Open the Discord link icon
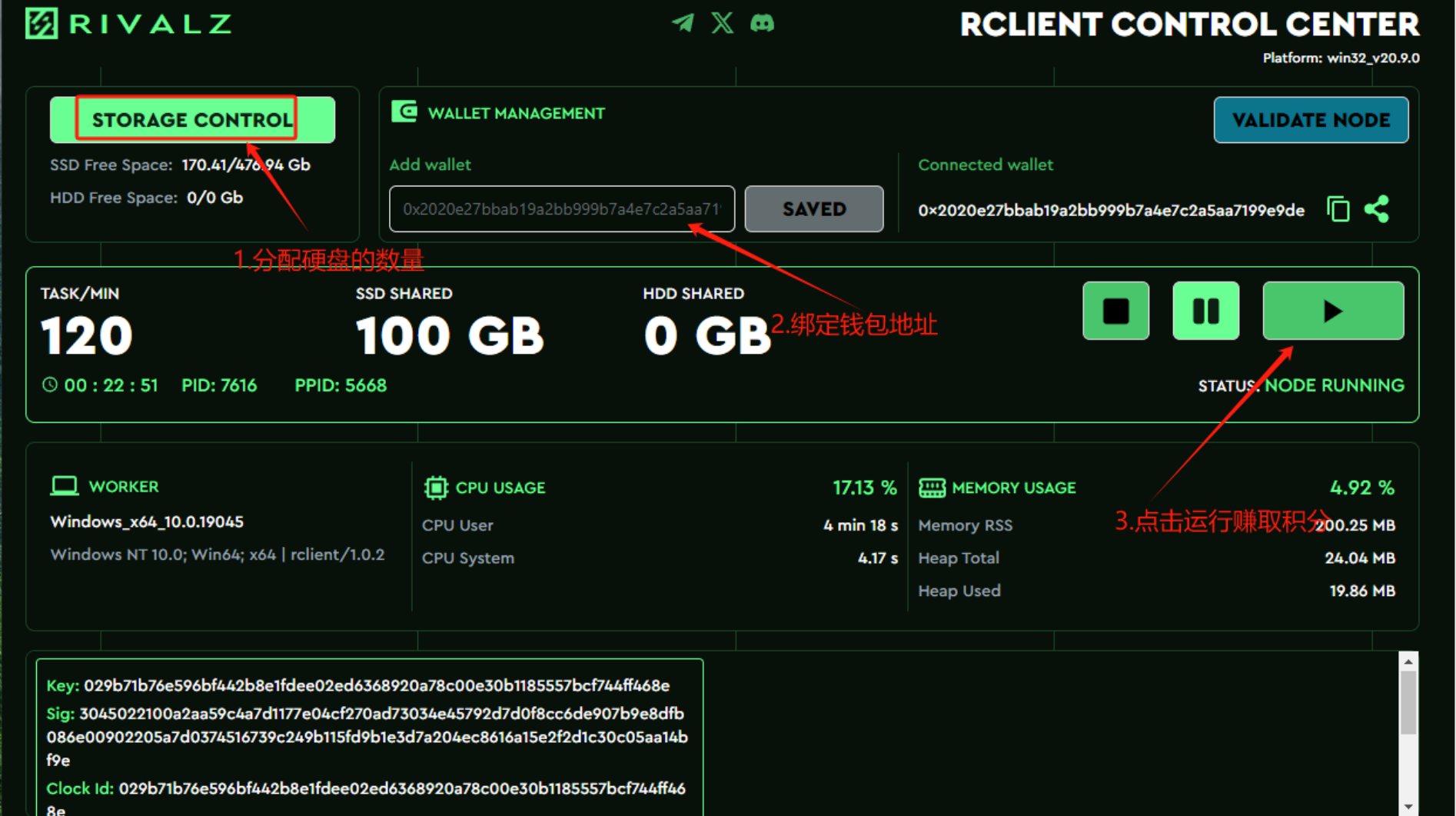Viewport: 1456px width, 816px height. (x=762, y=23)
